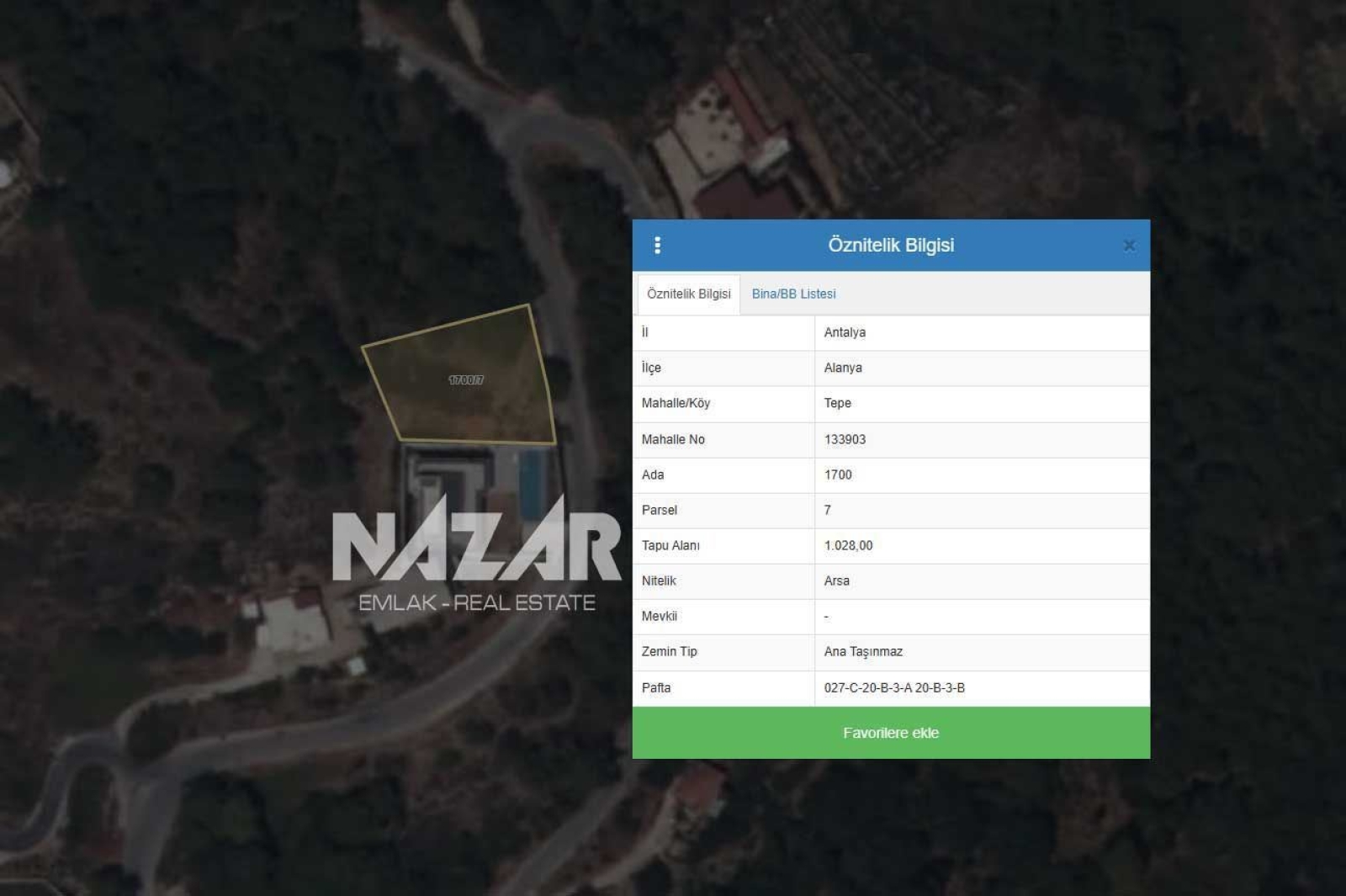Select the Ana Taşınmaz value
Screen dimensions: 1346x896
coord(863,651)
